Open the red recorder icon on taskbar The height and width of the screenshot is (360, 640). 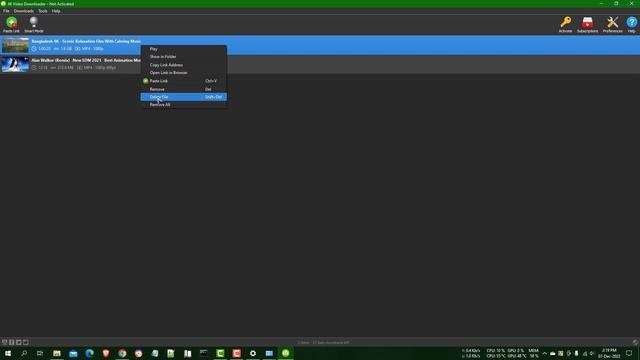click(x=236, y=353)
